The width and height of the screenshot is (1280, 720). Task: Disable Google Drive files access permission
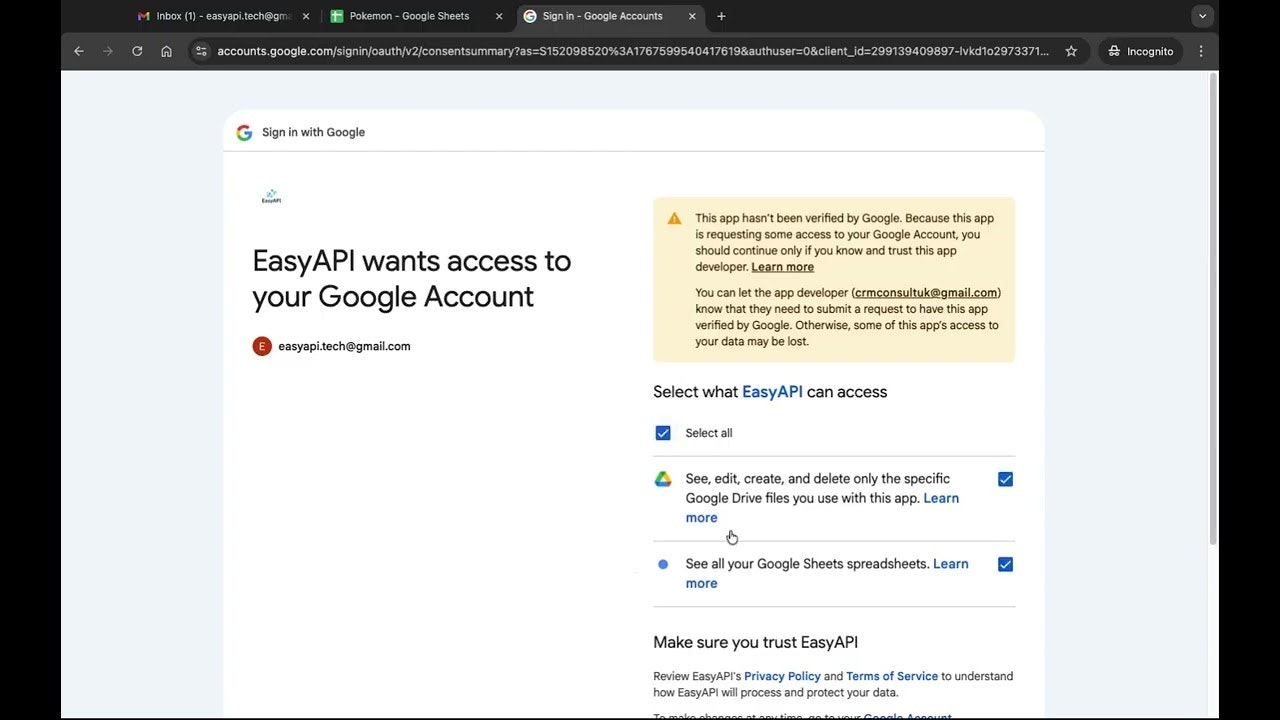(1005, 479)
